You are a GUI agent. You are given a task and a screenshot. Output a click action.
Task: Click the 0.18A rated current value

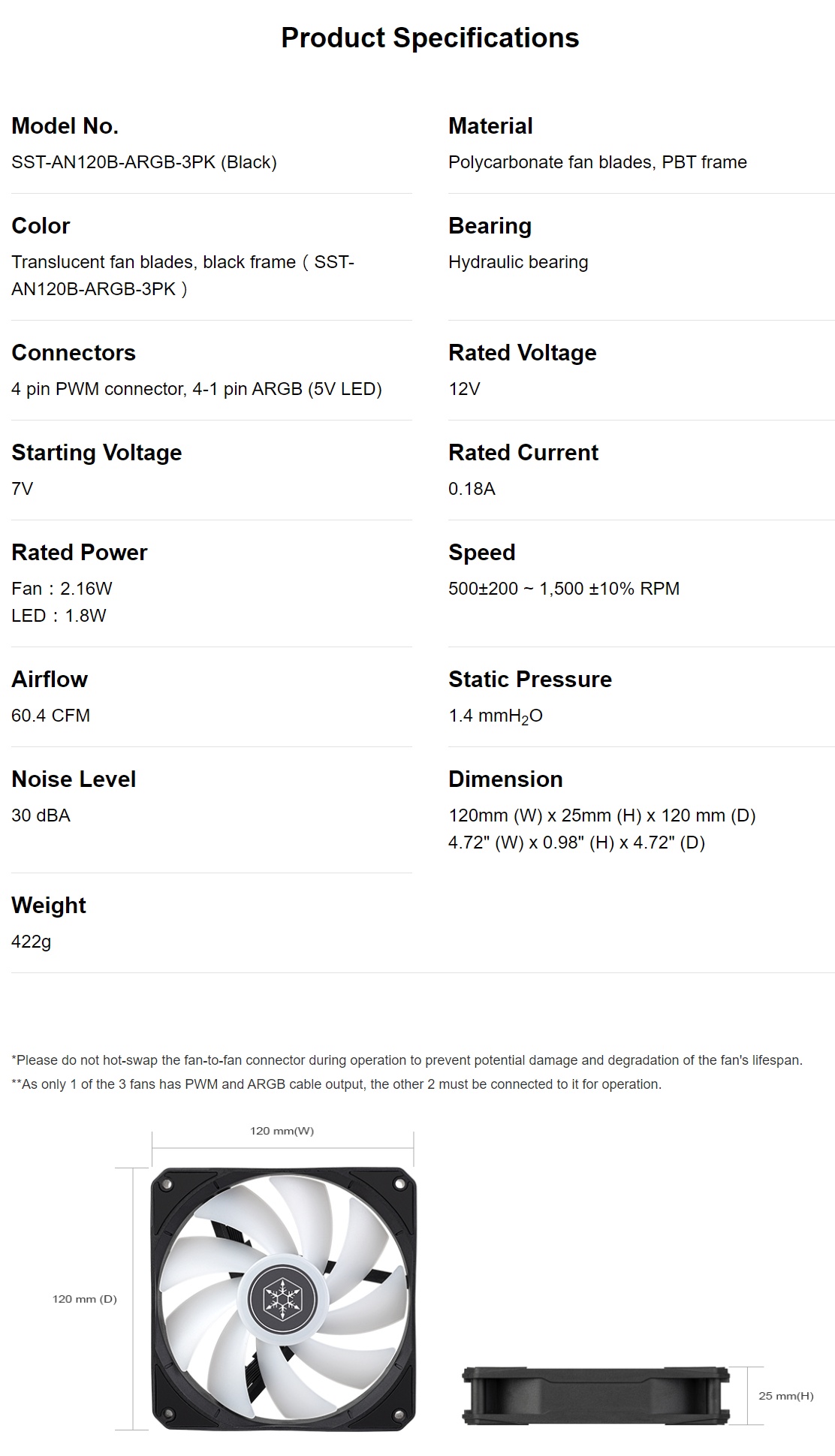(472, 489)
